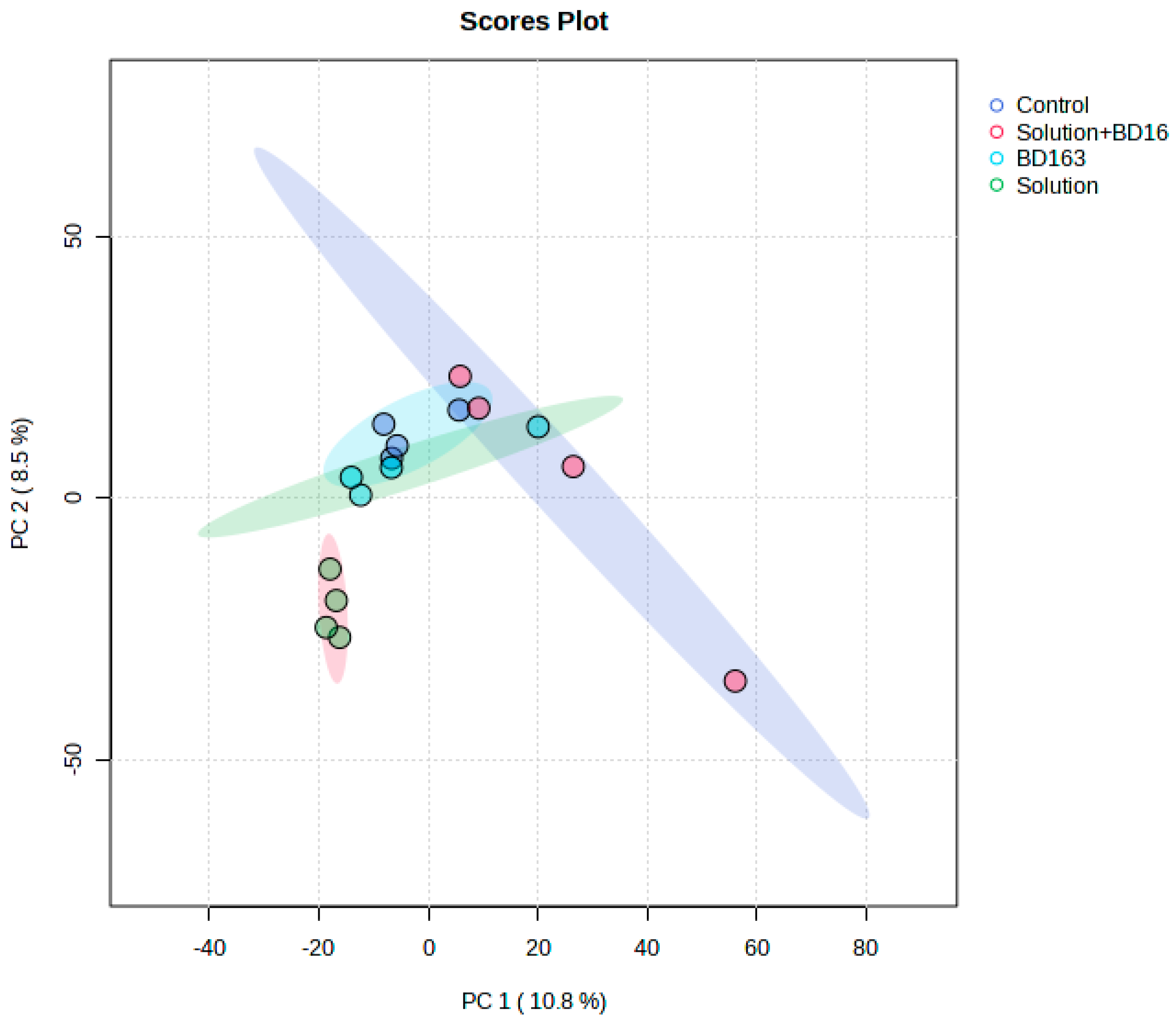This screenshot has height=1022, width=1176.
Task: Click the PC 2 (8.5 %) axis label
Action: pyautogui.click(x=20, y=484)
